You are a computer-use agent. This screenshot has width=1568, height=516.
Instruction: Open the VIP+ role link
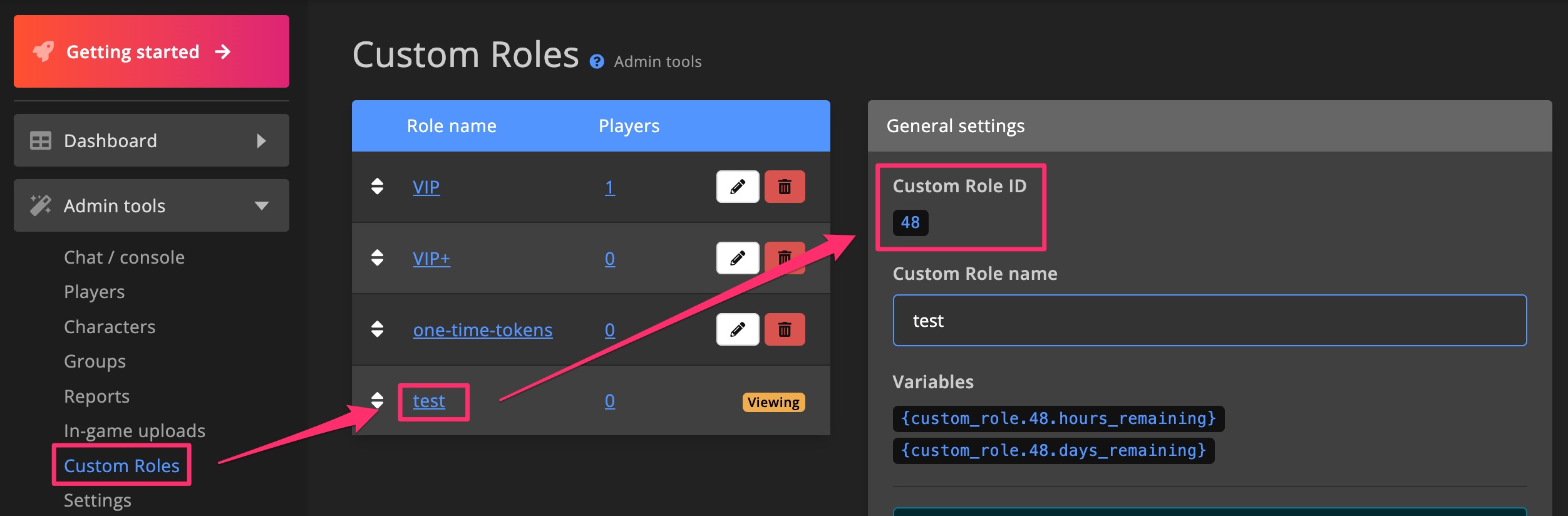coord(431,259)
